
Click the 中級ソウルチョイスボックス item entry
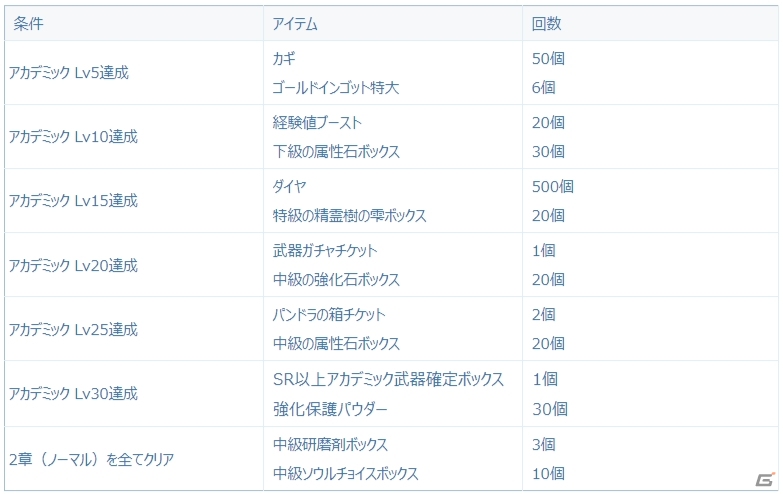click(x=346, y=474)
